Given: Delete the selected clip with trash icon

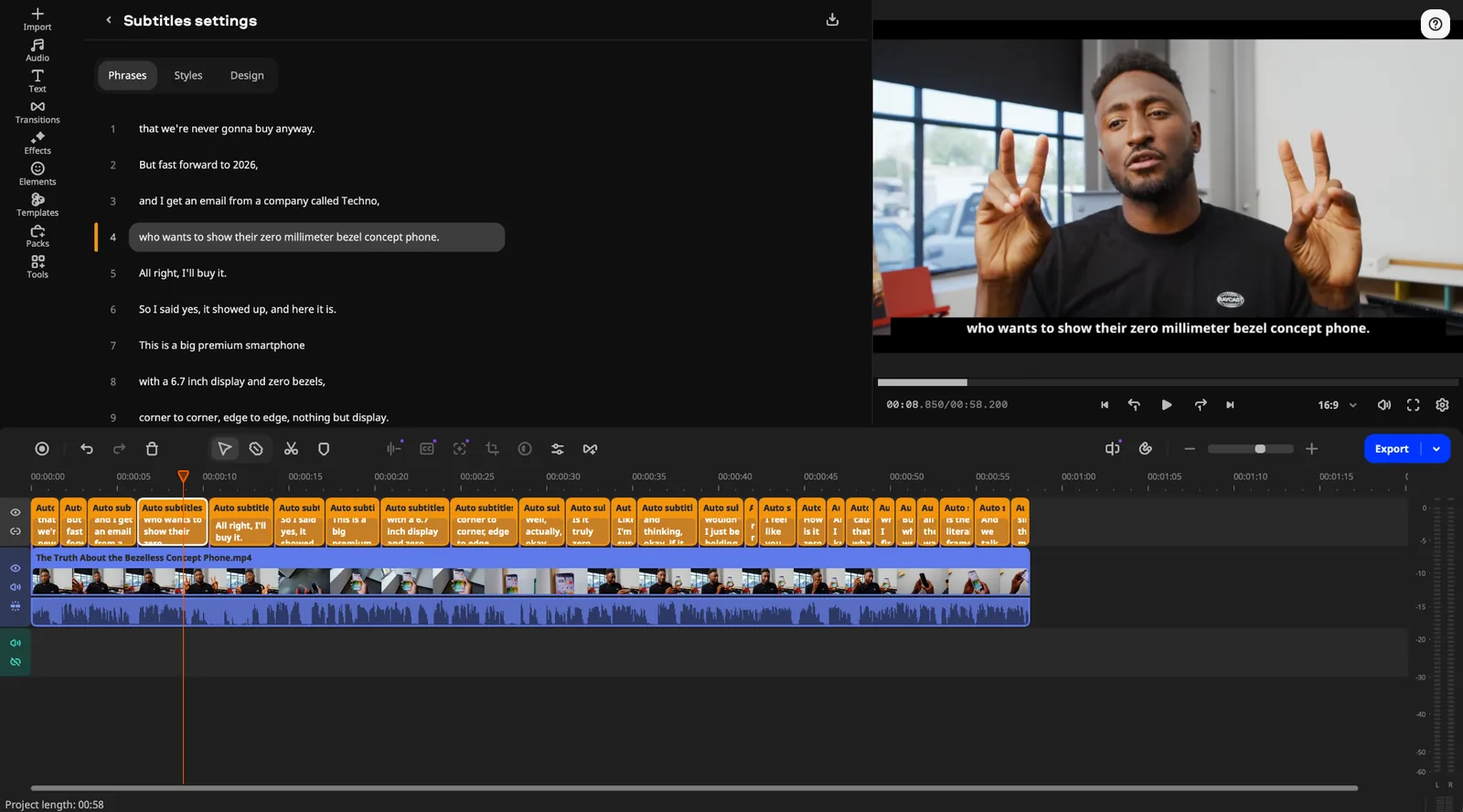Looking at the screenshot, I should click(x=152, y=449).
